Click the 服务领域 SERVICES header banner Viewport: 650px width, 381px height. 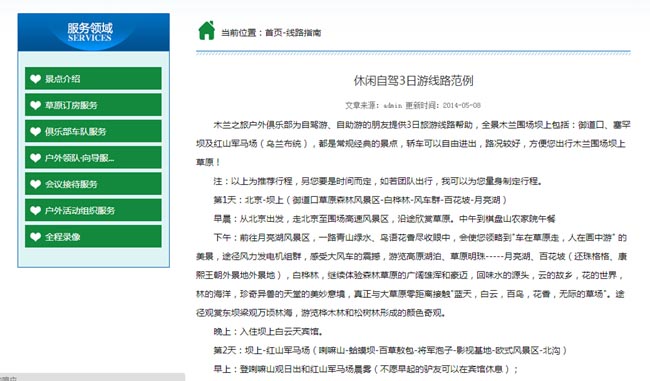pos(93,32)
